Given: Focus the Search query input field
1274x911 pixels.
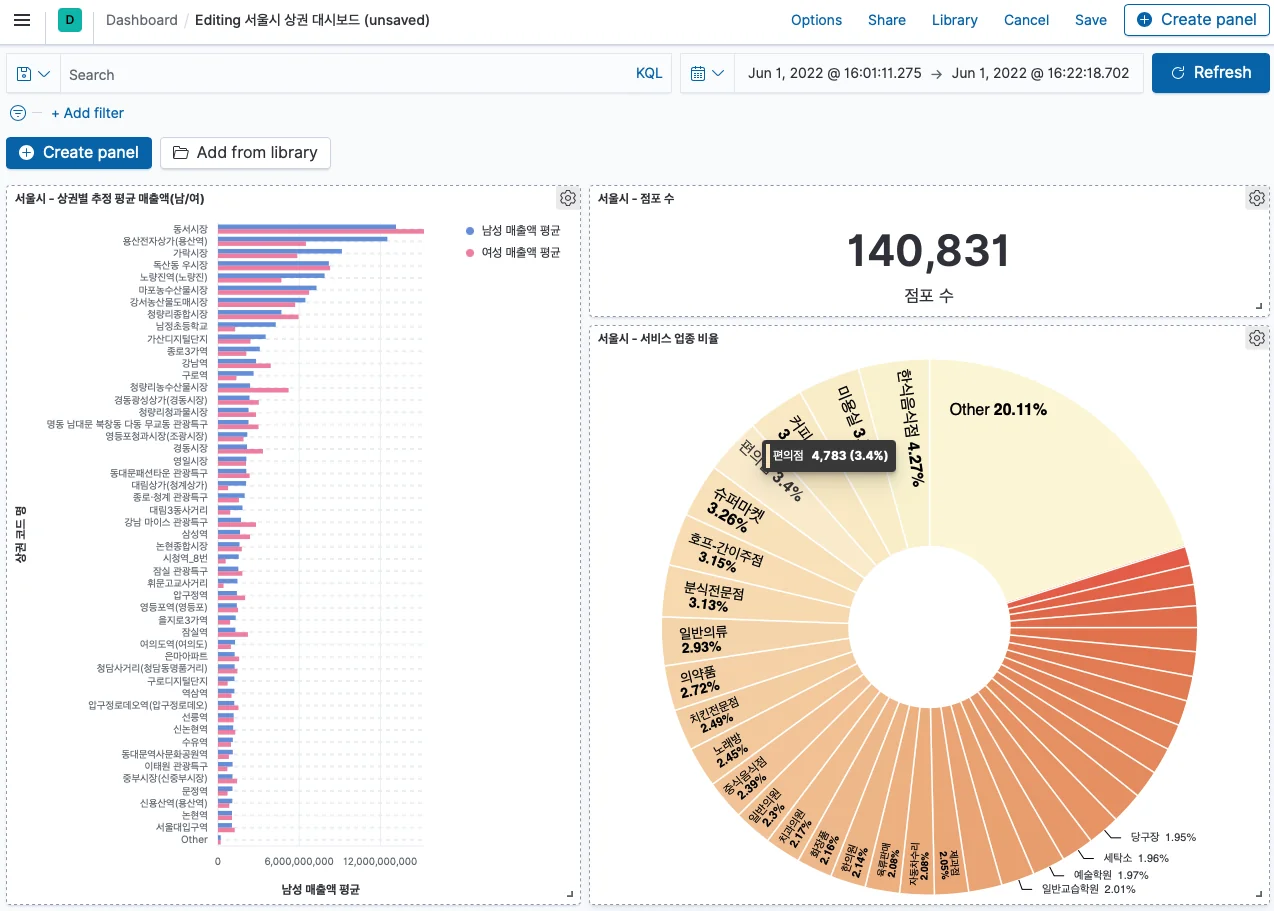Looking at the screenshot, I should [x=340, y=74].
